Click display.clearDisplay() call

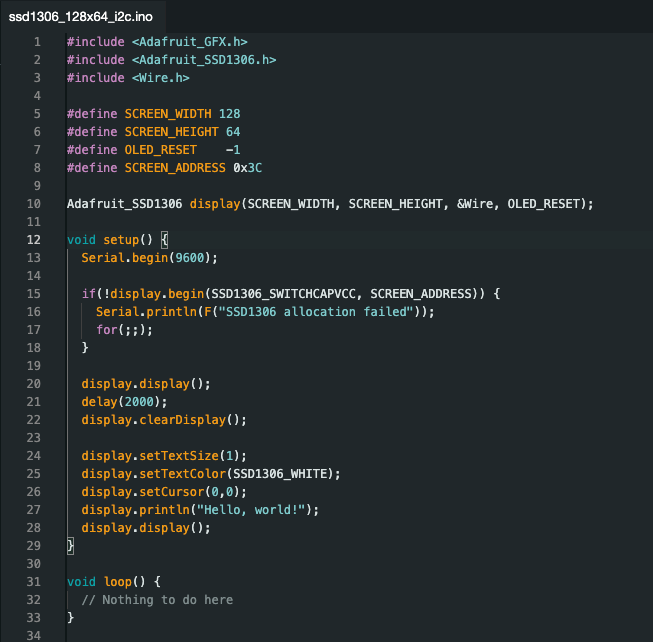coord(164,420)
